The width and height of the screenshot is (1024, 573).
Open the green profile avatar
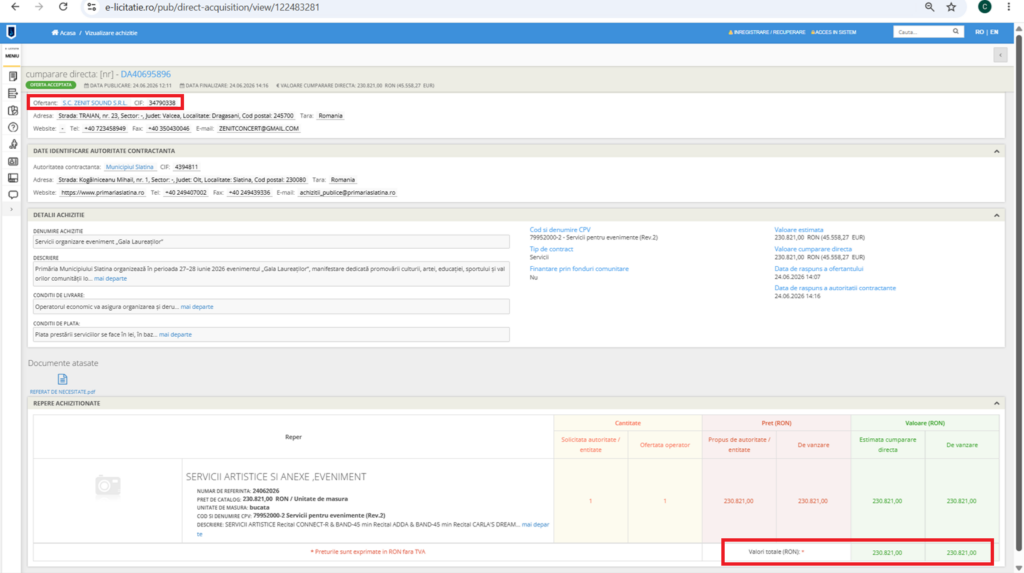(985, 7)
